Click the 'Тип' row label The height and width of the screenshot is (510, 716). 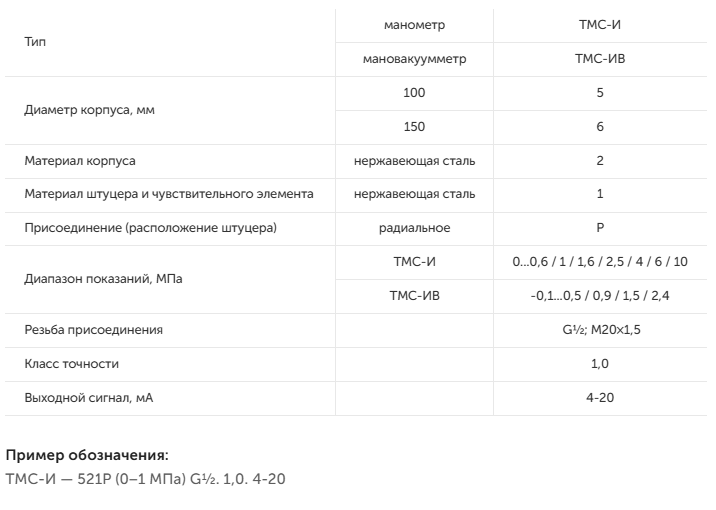coord(35,42)
